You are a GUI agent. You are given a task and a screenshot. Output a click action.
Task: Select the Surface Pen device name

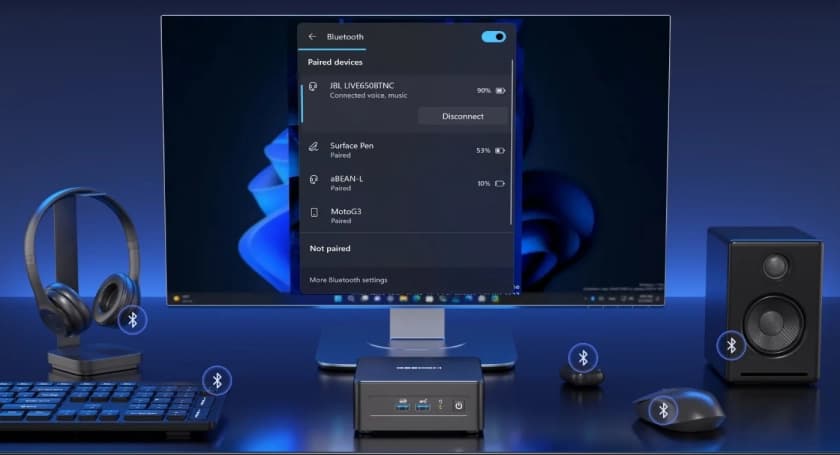click(351, 145)
